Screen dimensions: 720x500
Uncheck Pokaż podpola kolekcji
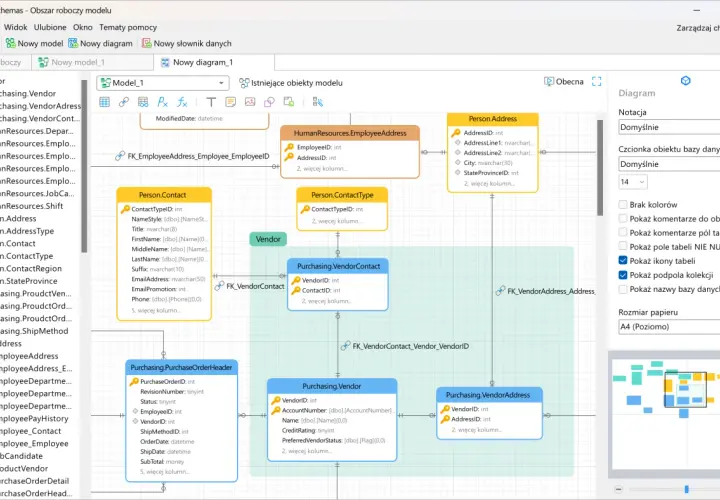623,275
